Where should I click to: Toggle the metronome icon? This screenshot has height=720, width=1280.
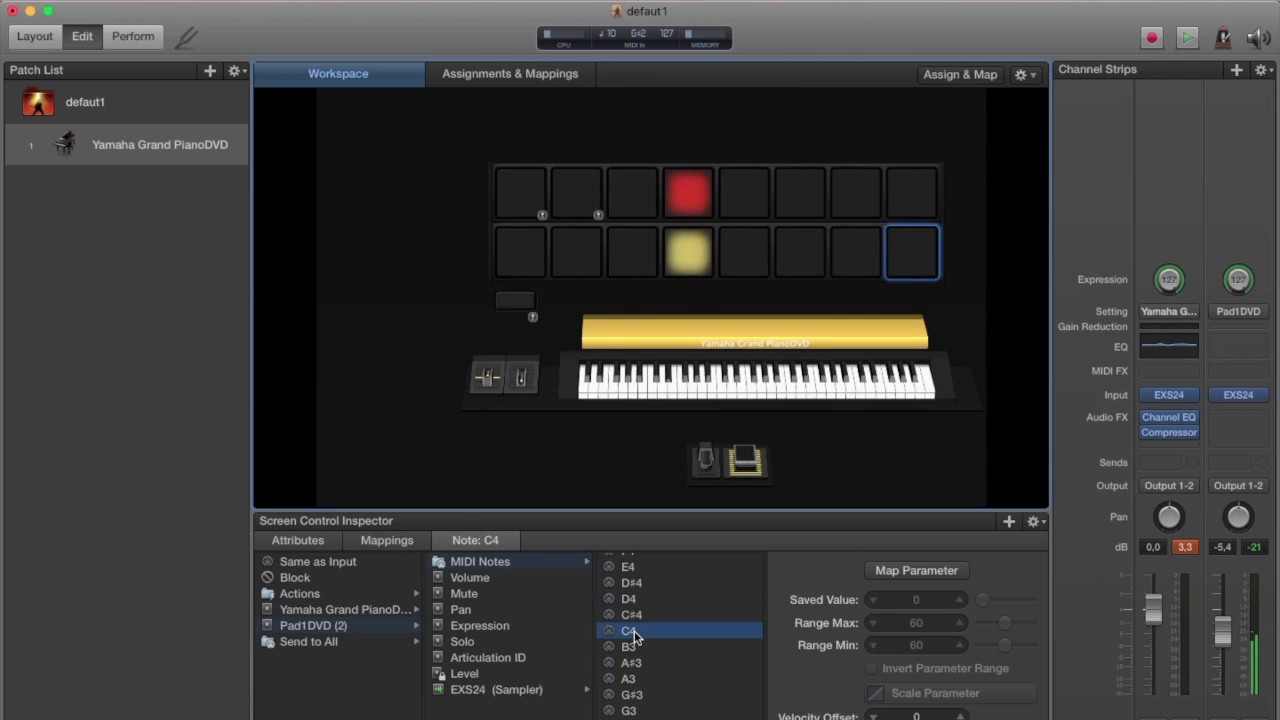tap(1223, 38)
